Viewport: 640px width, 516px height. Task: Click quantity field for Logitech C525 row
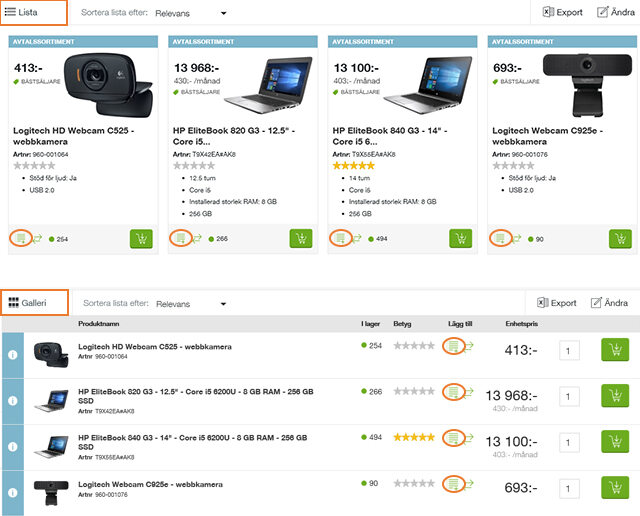point(569,351)
